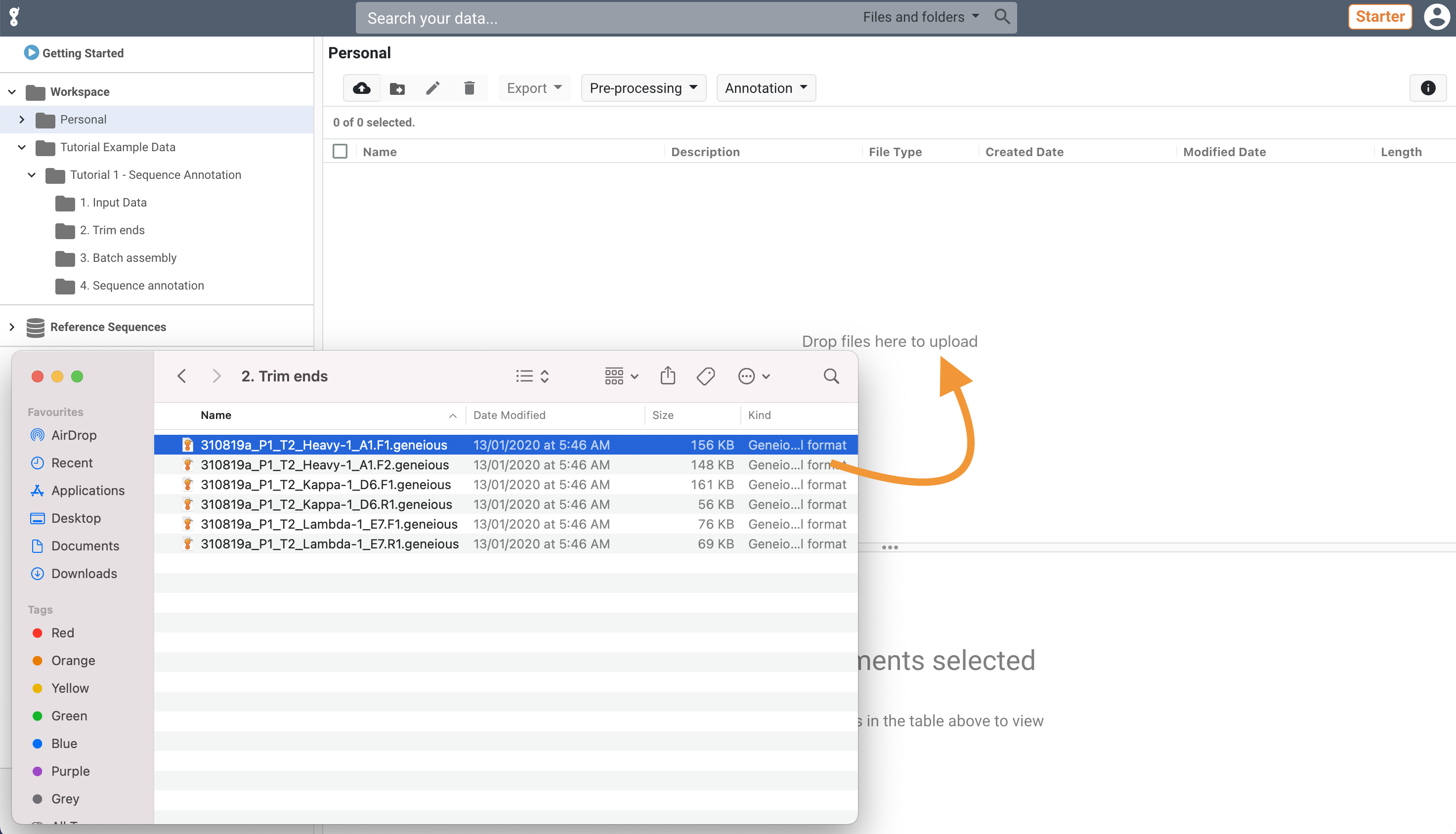
Task: Sort table by Name column
Action: 380,152
